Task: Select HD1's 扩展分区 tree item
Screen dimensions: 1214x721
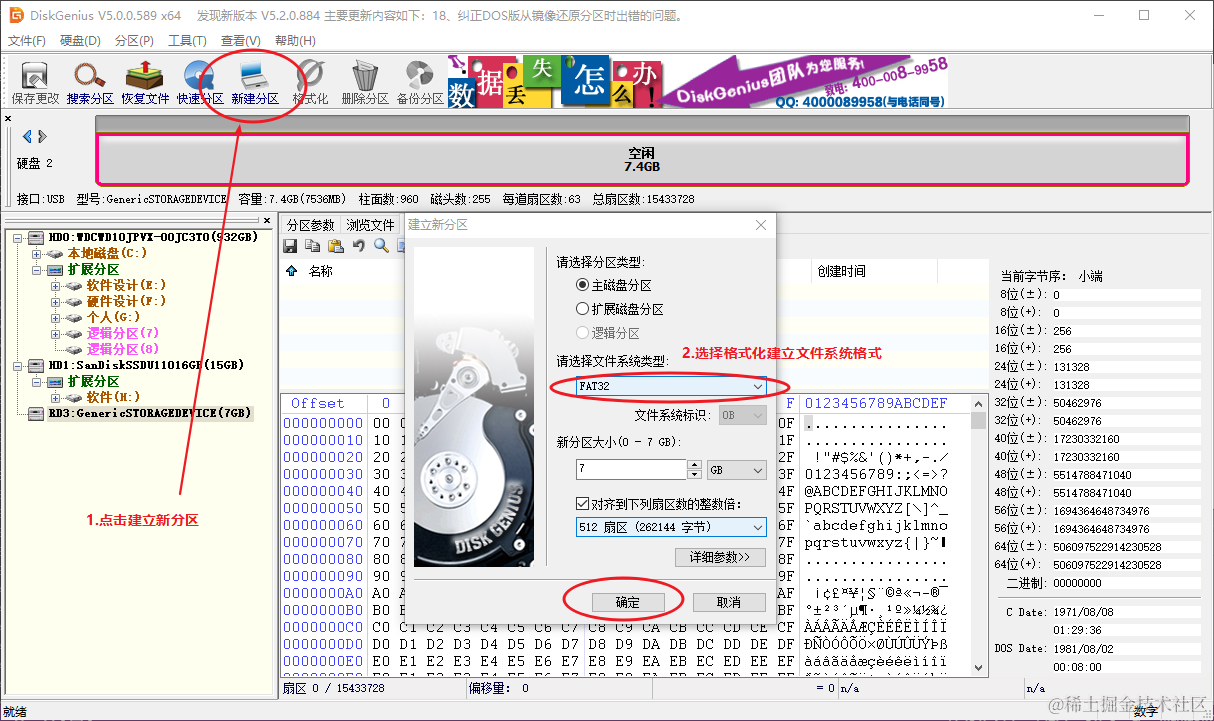Action: [x=93, y=381]
